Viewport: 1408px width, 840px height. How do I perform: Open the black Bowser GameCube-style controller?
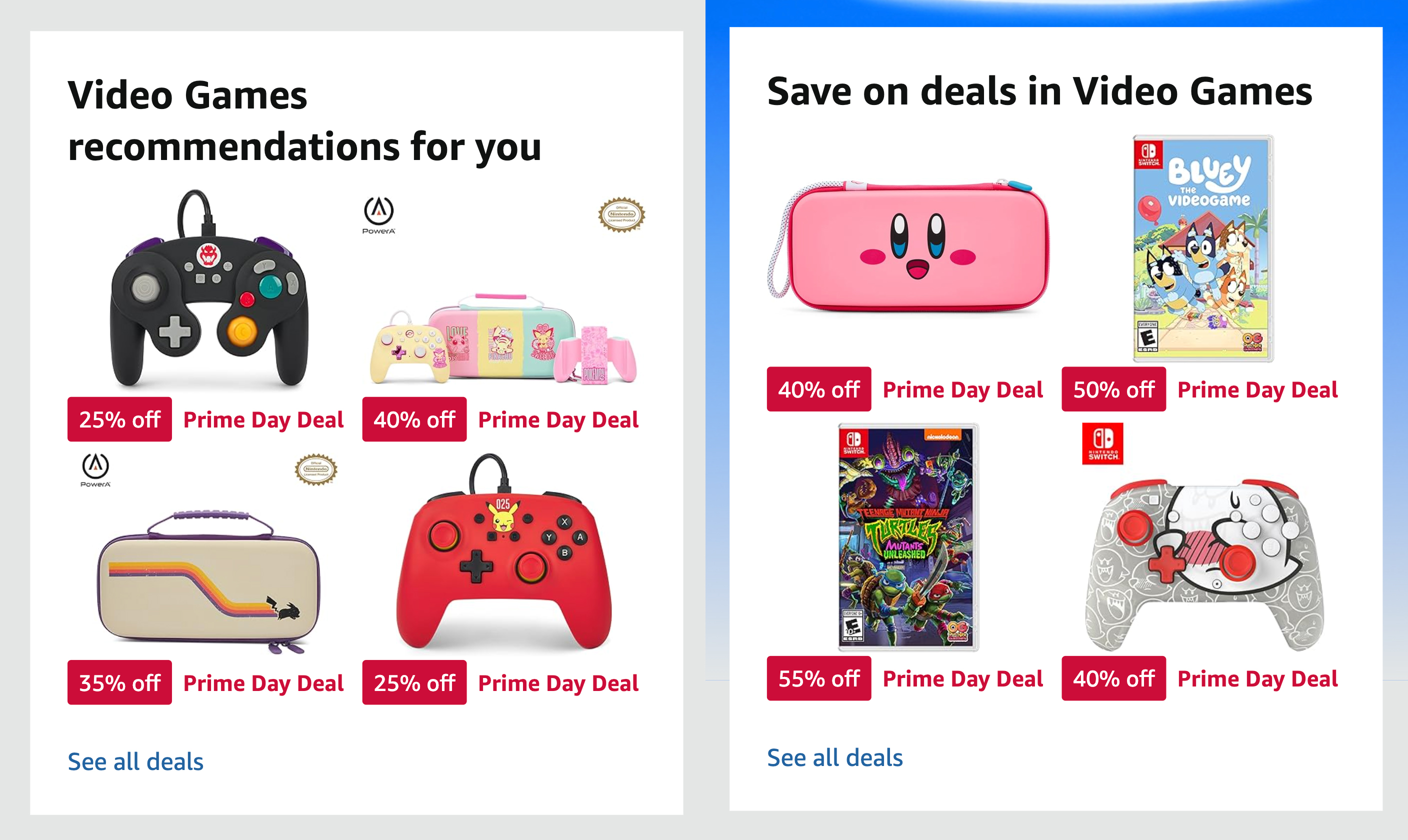pyautogui.click(x=209, y=288)
